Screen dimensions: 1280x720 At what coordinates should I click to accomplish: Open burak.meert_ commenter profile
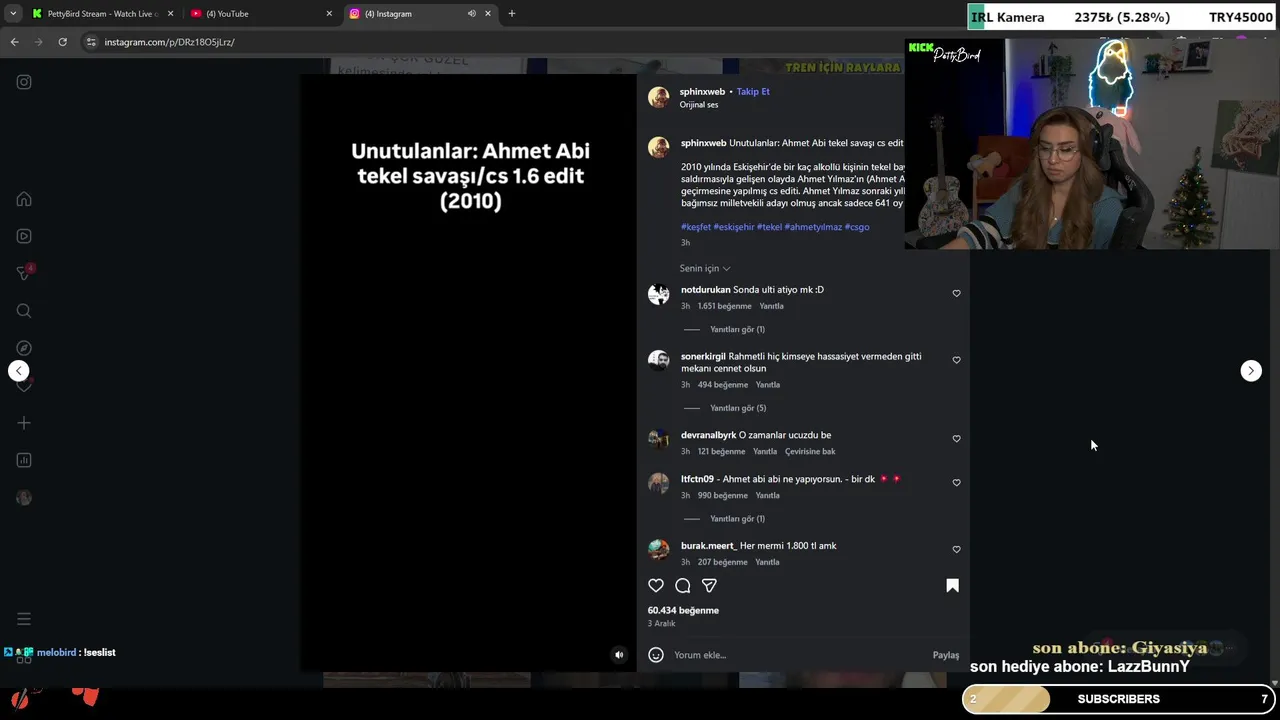tap(709, 546)
